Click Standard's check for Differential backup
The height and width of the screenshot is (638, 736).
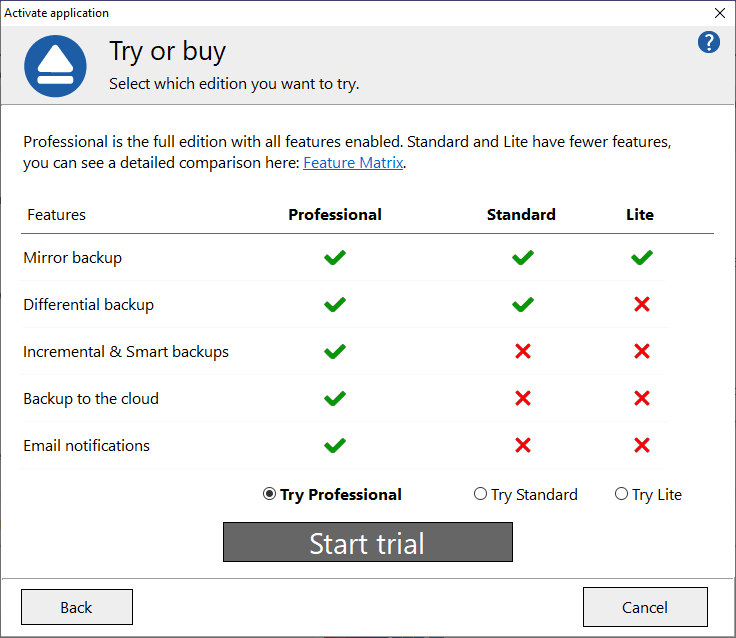(522, 304)
